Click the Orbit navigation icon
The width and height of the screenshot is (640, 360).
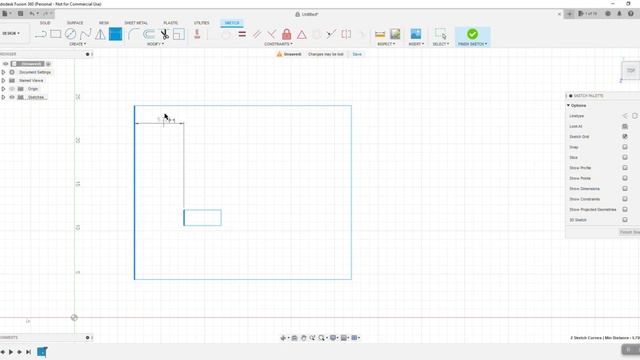(x=283, y=338)
